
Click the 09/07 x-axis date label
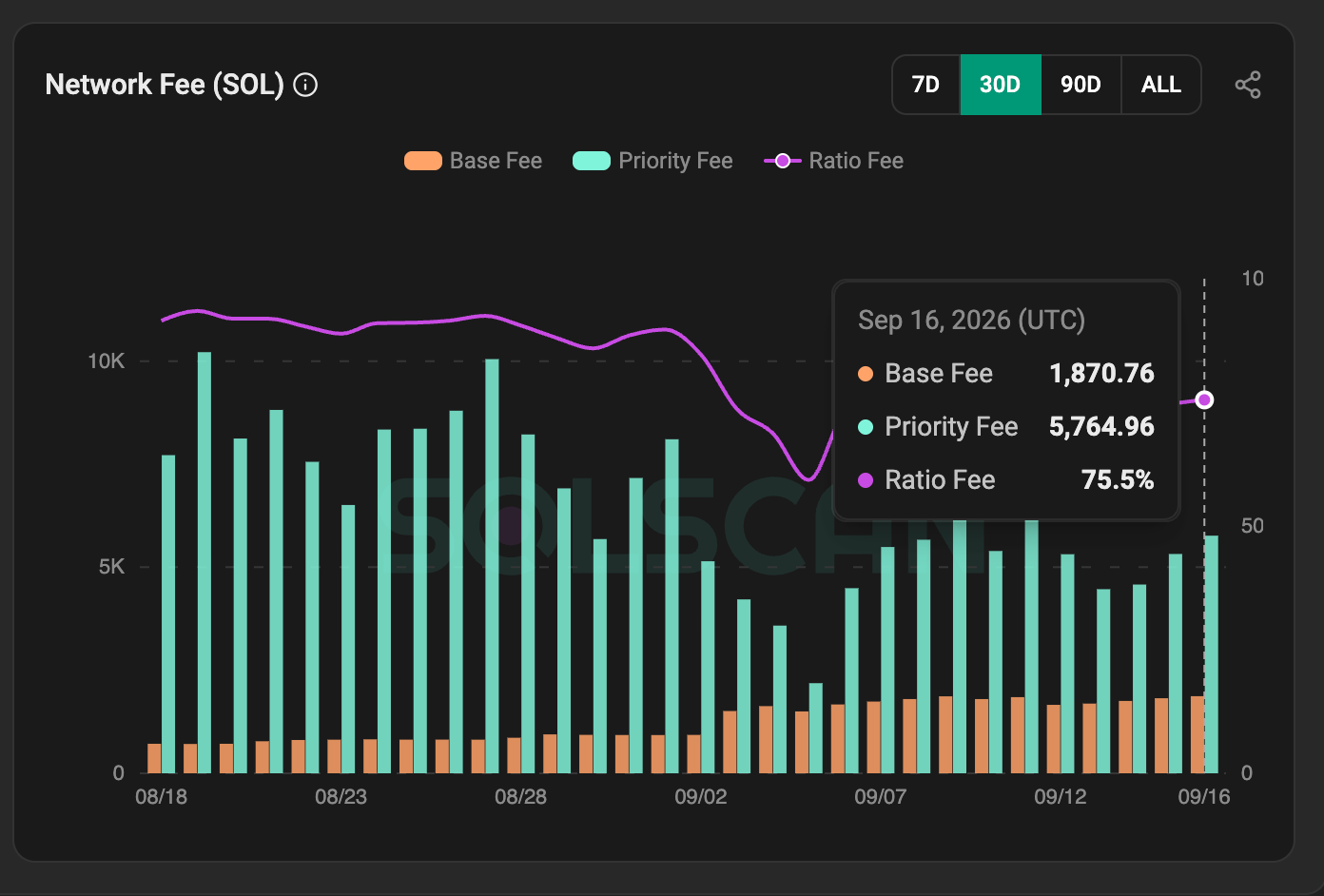coord(880,797)
